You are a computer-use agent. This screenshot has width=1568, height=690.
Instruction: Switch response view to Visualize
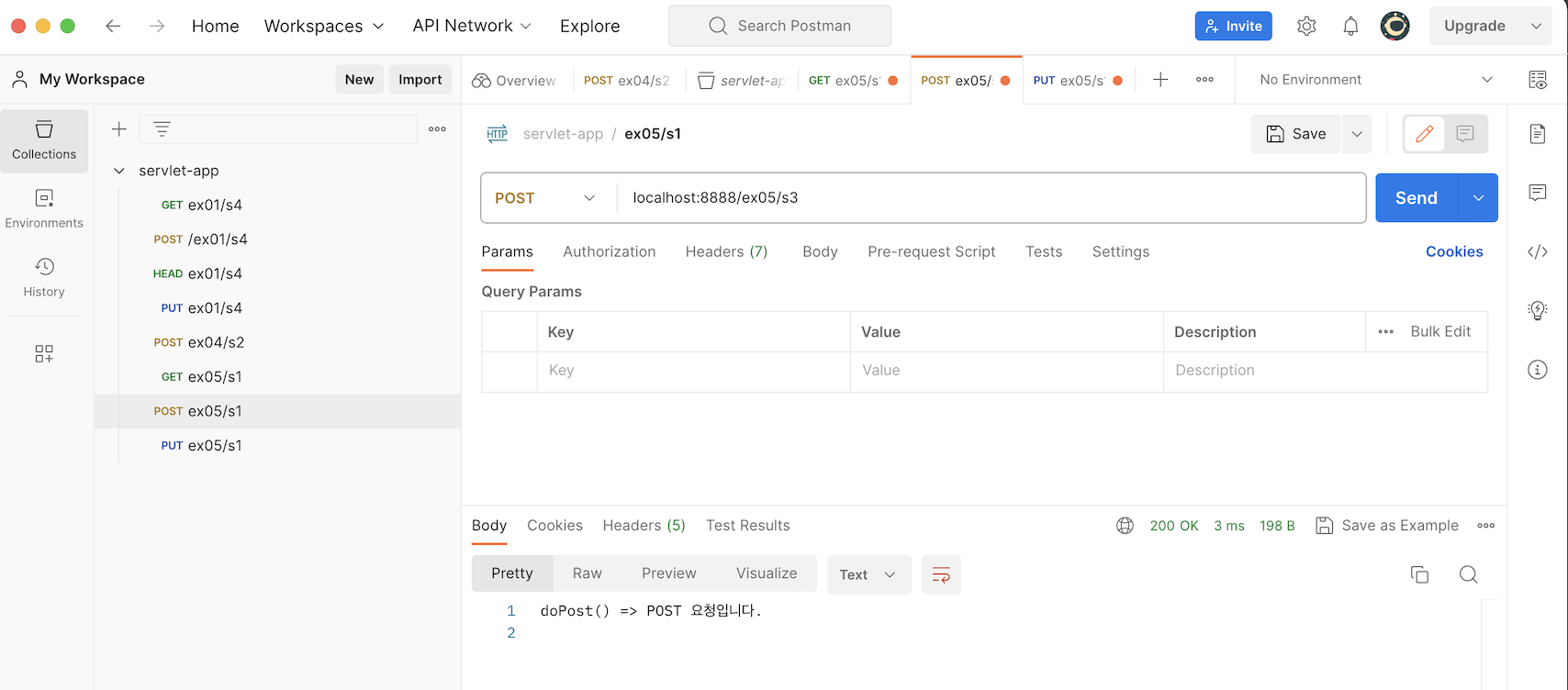point(767,573)
